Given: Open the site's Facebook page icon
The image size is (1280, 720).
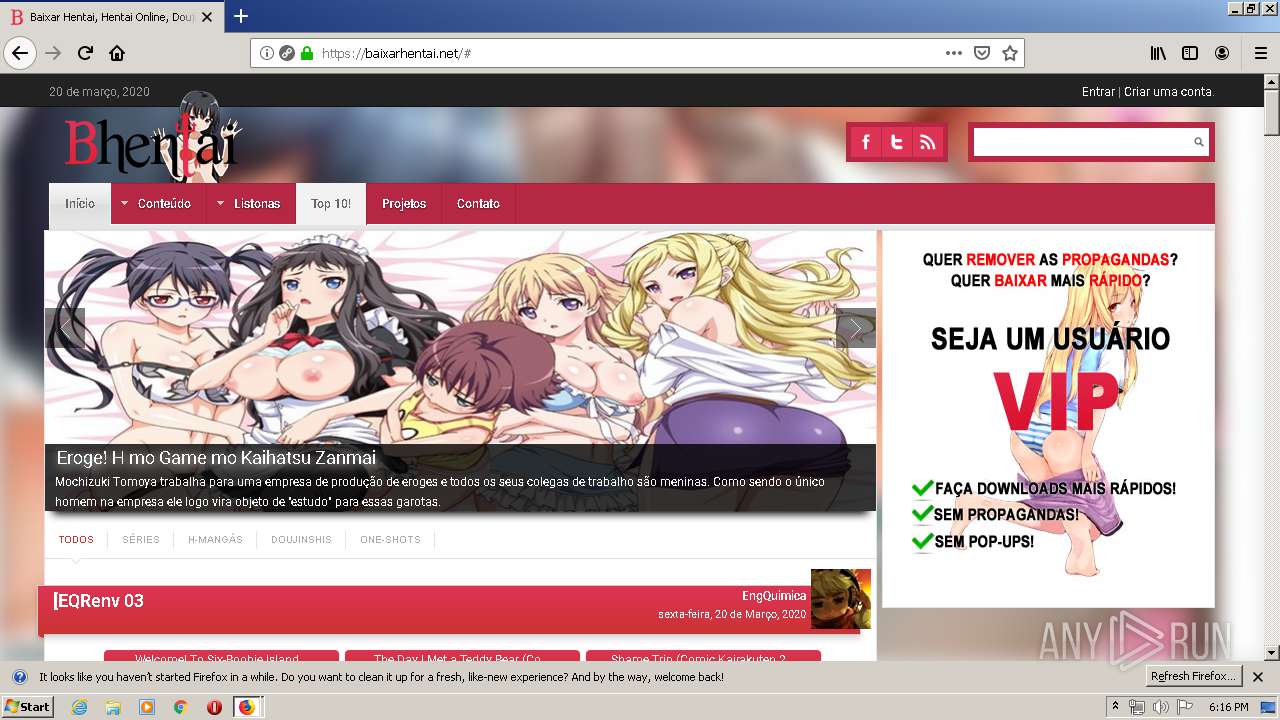Looking at the screenshot, I should tap(866, 142).
